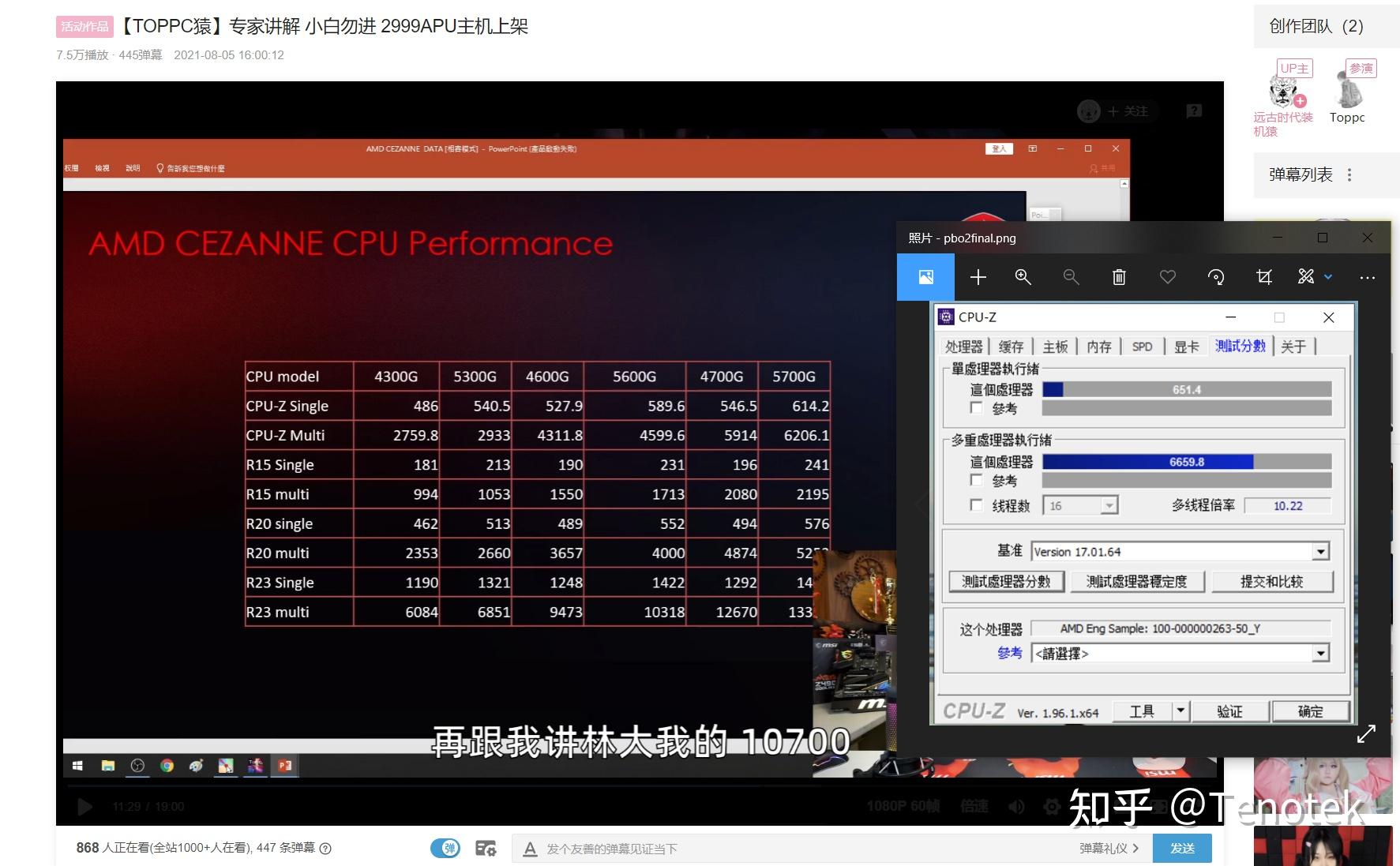This screenshot has width=1400, height=866.
Task: Play the video with the play button
Action: tap(84, 807)
